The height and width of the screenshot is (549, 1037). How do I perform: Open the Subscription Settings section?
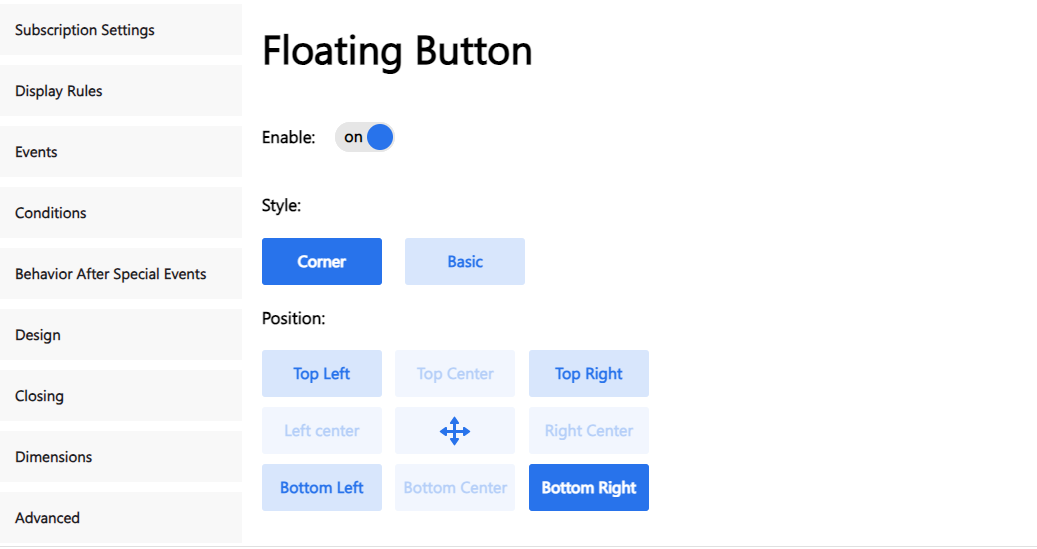coord(121,30)
